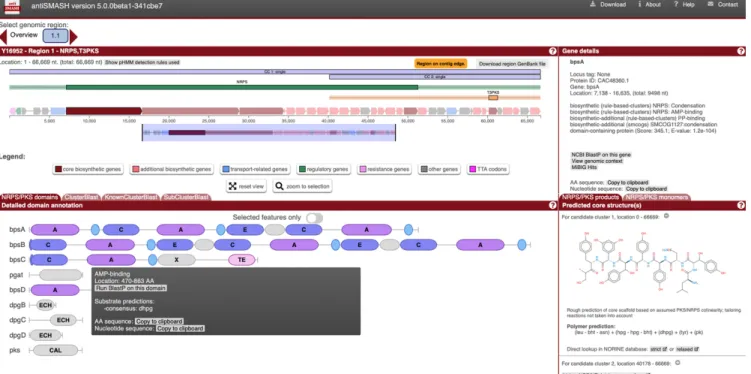Toggle Selected features only switch
Image resolution: width=751 pixels, height=374 pixels.
coord(314,218)
